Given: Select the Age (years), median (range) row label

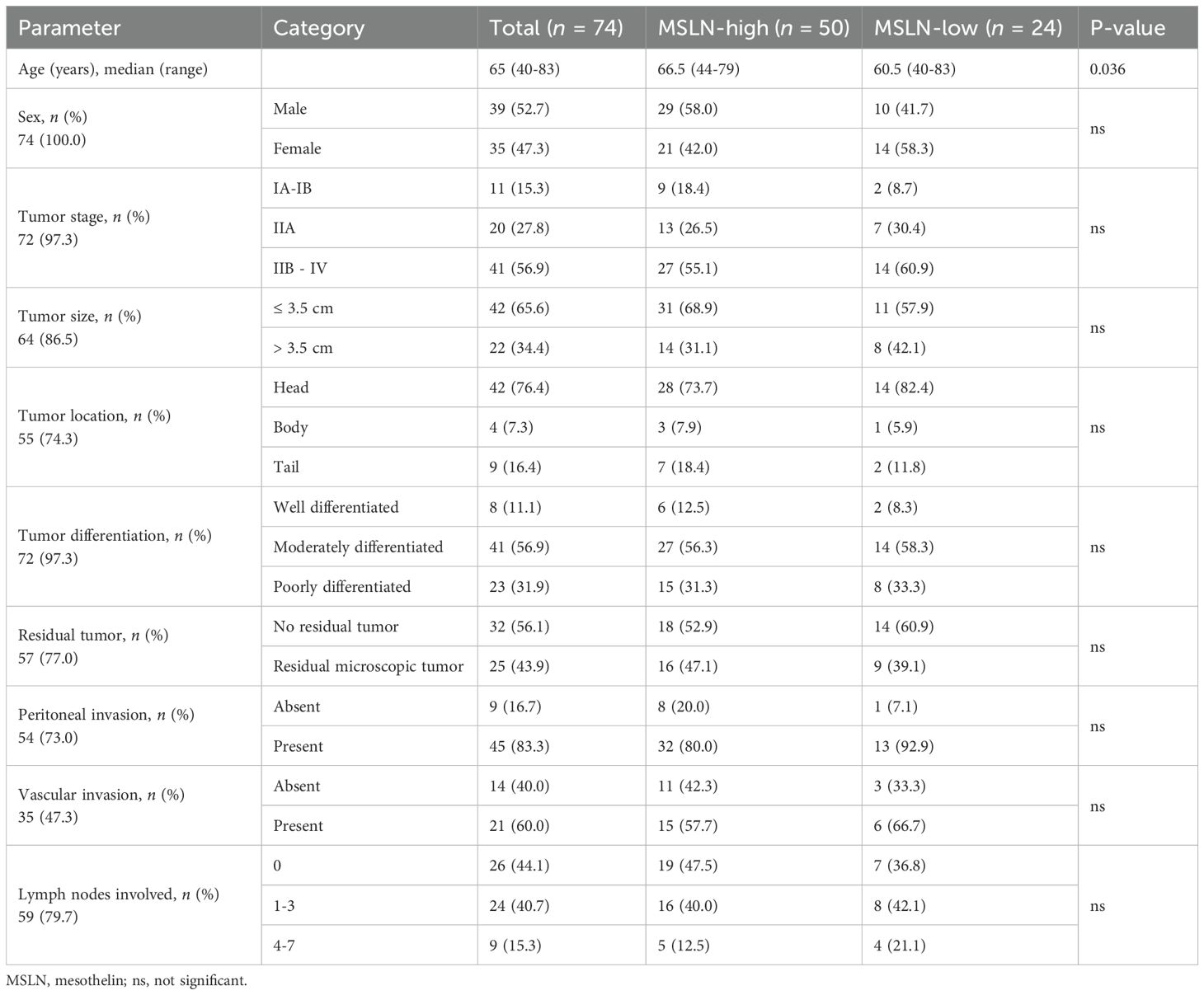Looking at the screenshot, I should click(113, 69).
